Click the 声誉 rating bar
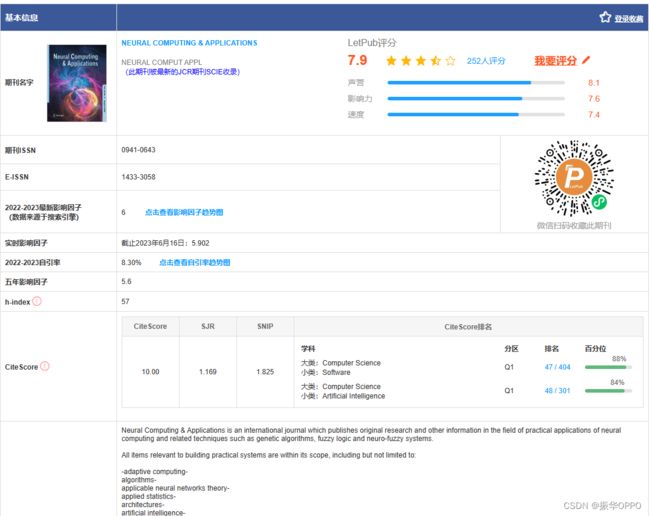Screen dimensions: 650x516 (476, 82)
